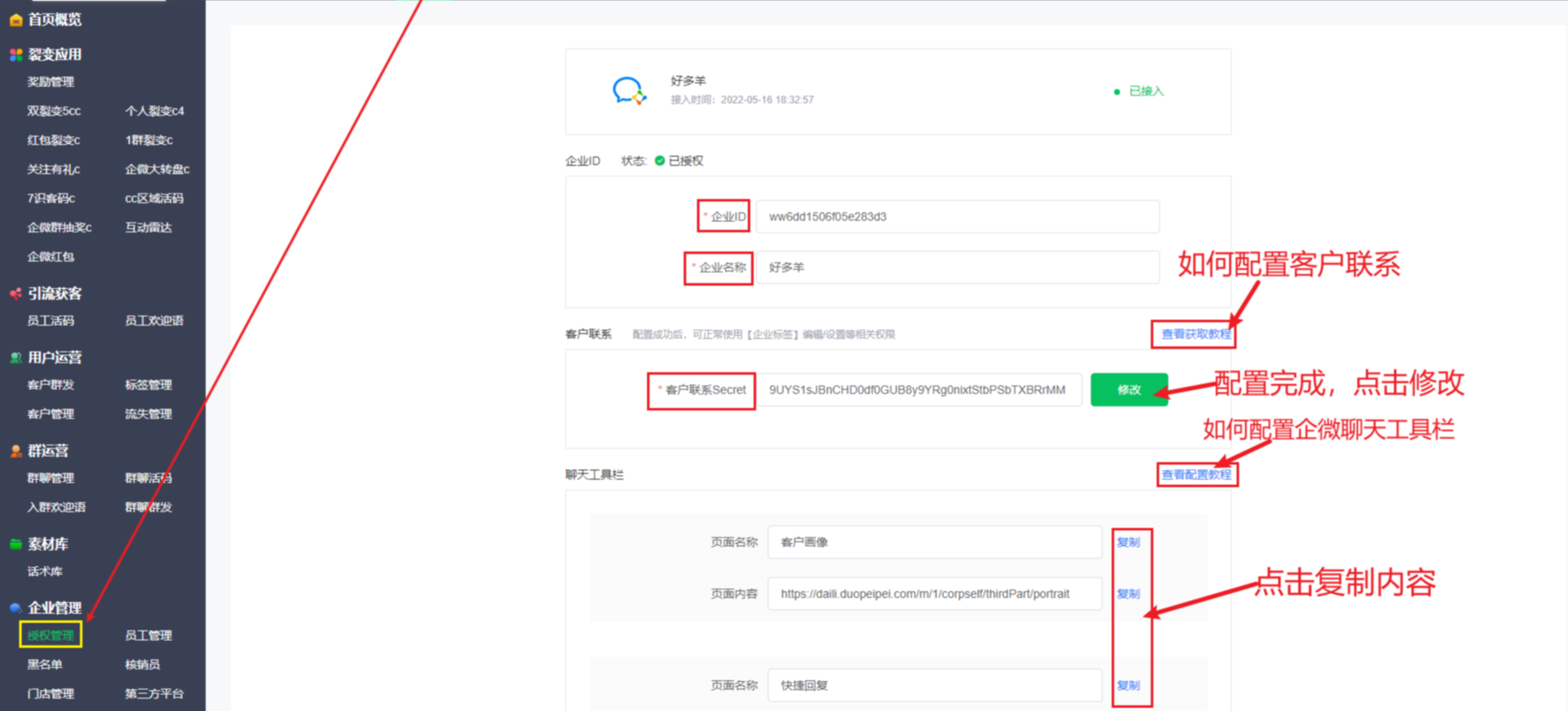Open 企微大转盘c menu item
Image resolution: width=1568 pixels, height=711 pixels.
point(157,169)
